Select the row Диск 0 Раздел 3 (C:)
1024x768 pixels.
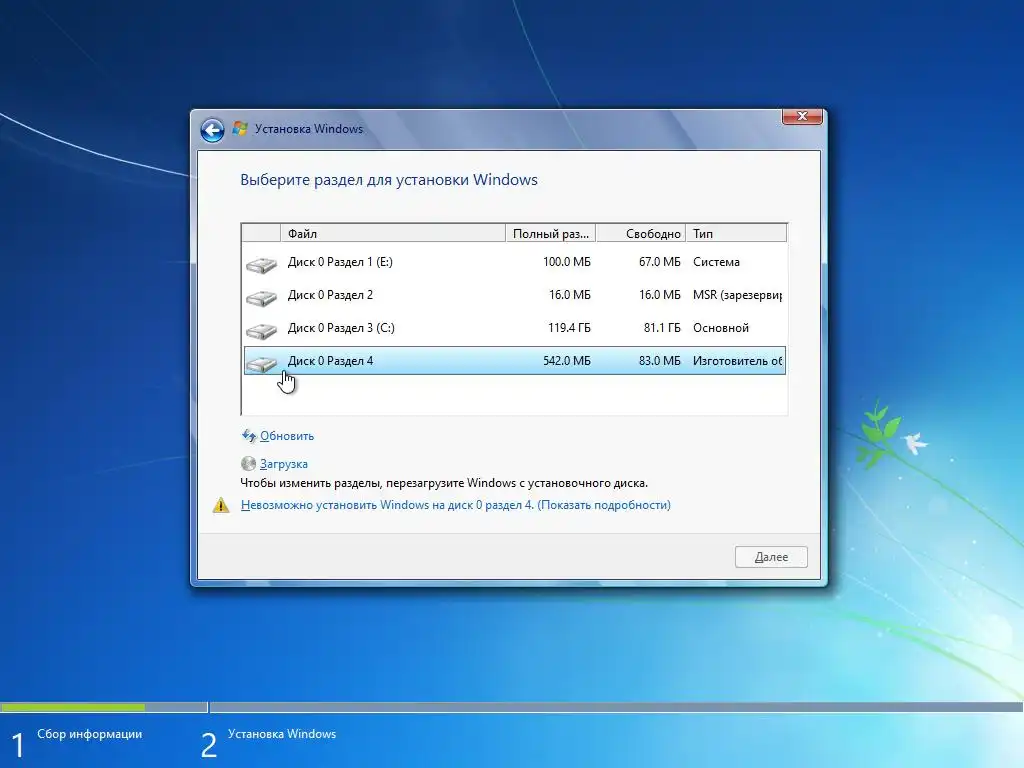click(514, 328)
